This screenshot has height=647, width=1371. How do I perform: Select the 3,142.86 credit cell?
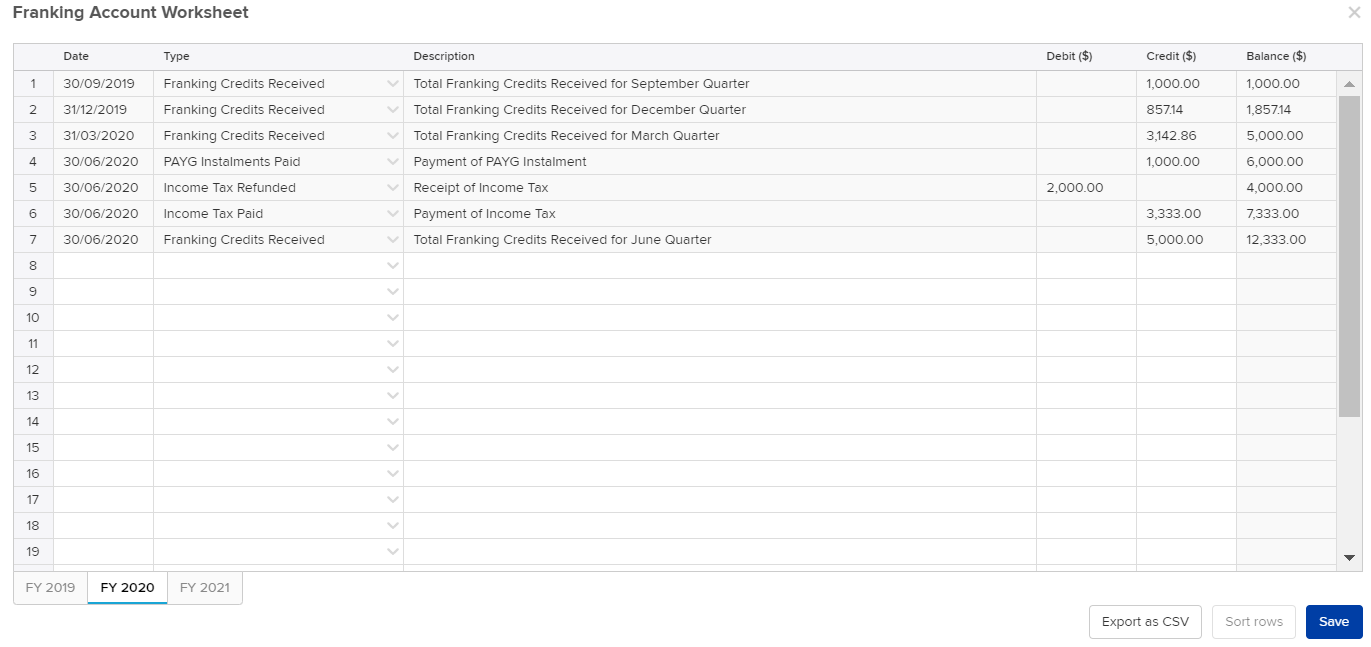pyautogui.click(x=1187, y=136)
